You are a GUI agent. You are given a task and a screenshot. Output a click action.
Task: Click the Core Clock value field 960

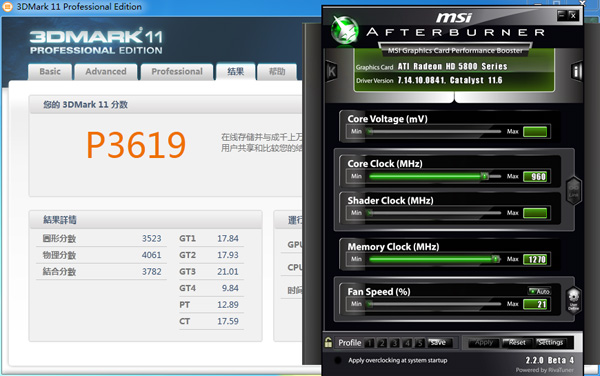click(x=535, y=176)
